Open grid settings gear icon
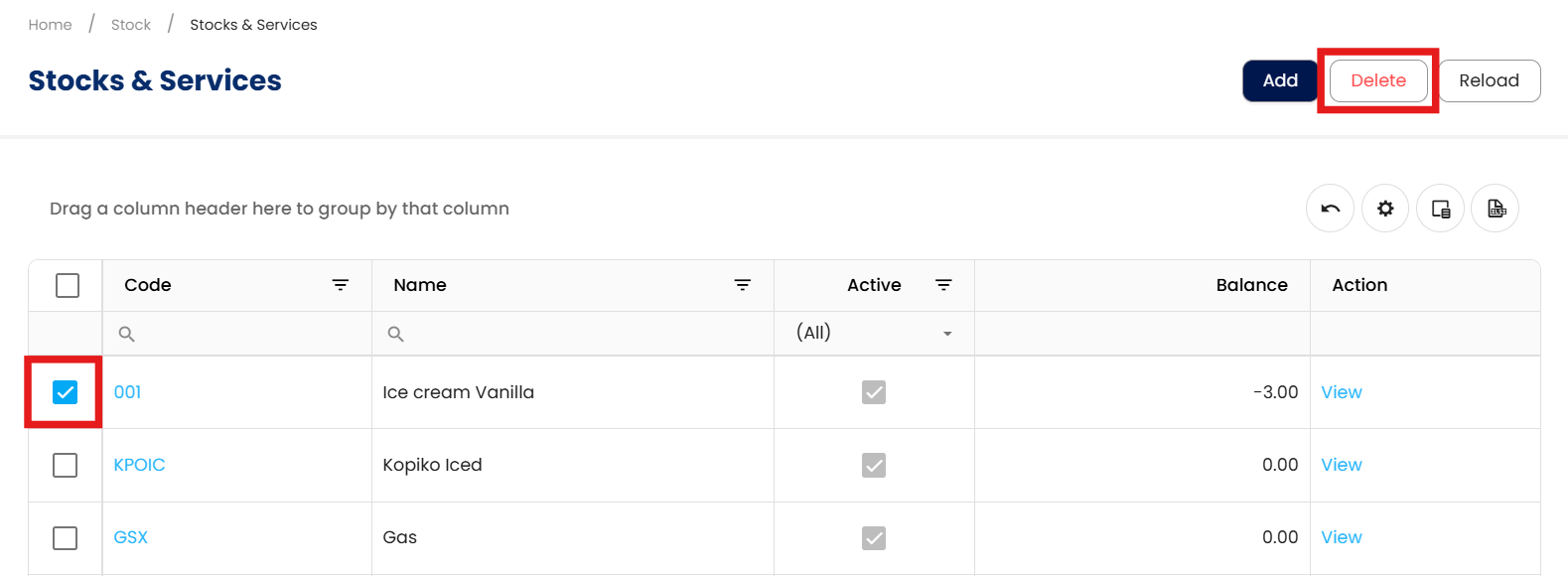The image size is (1568, 576). (x=1385, y=209)
